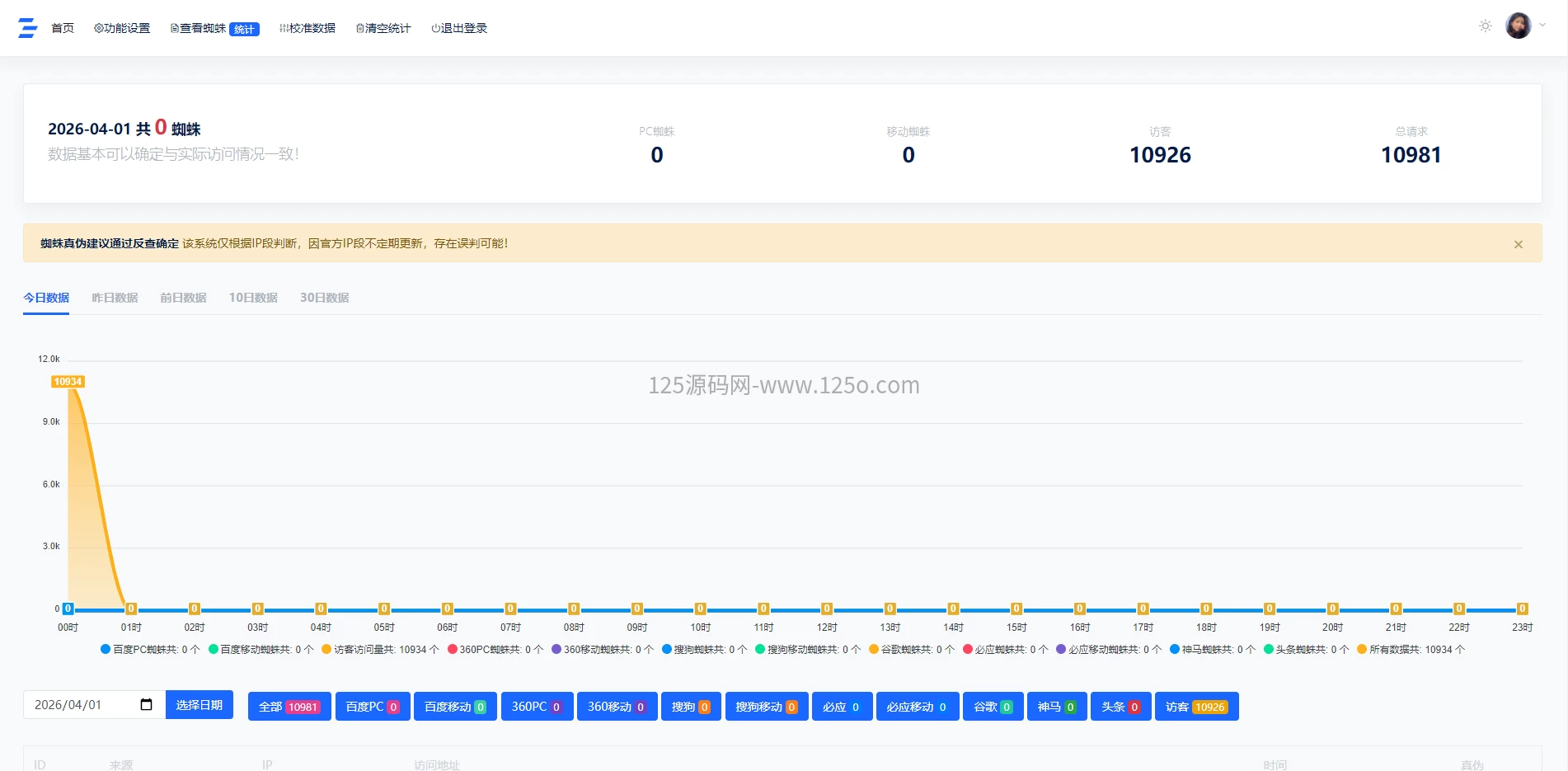Filter by 谷歌 spider button

993,707
